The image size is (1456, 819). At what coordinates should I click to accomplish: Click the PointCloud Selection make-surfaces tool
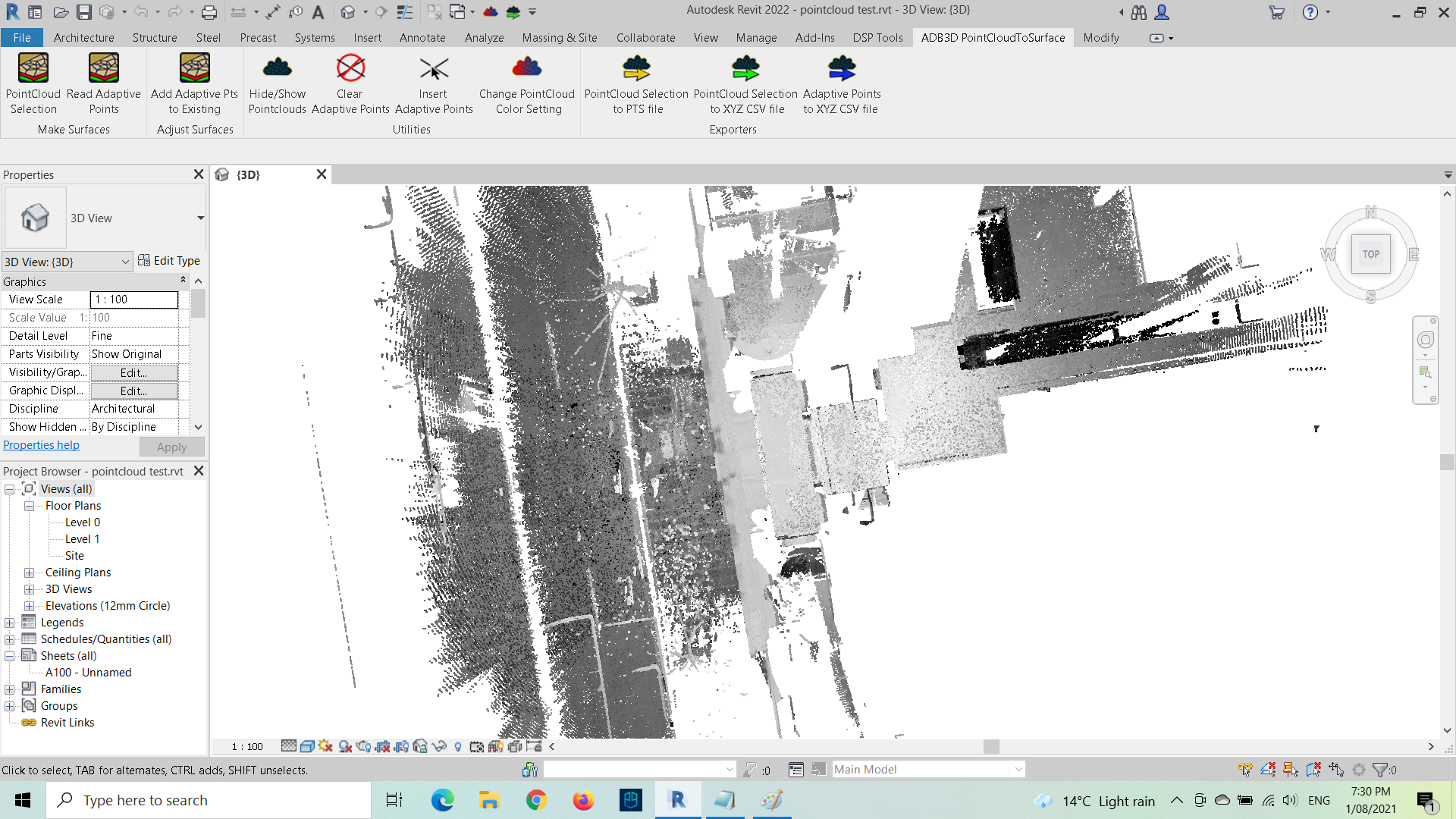pos(33,83)
